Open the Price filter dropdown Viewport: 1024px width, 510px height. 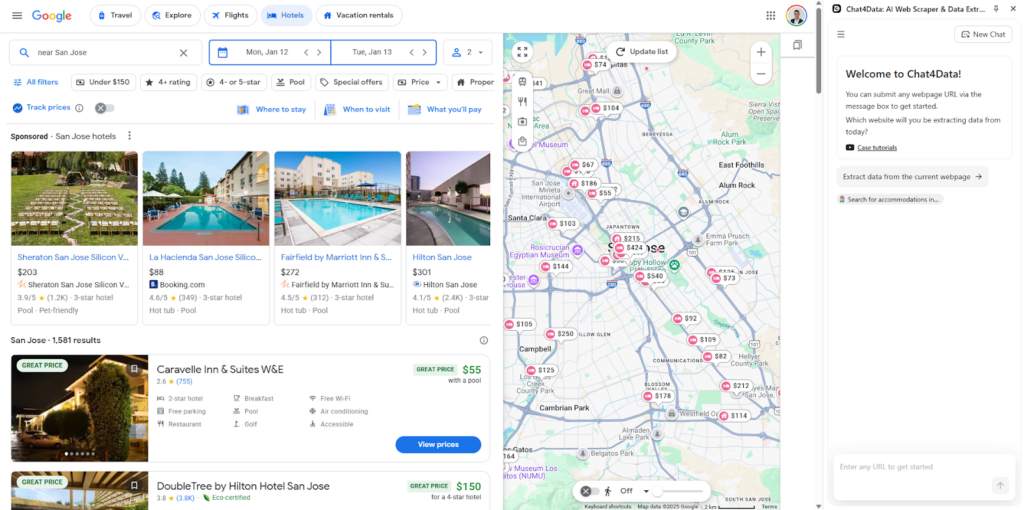(x=420, y=82)
